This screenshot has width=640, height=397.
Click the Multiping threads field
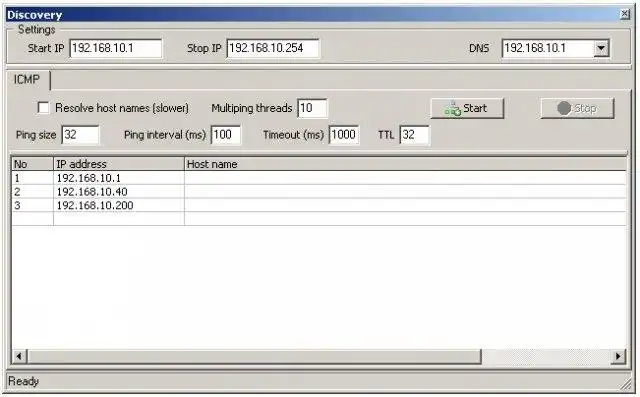click(312, 108)
